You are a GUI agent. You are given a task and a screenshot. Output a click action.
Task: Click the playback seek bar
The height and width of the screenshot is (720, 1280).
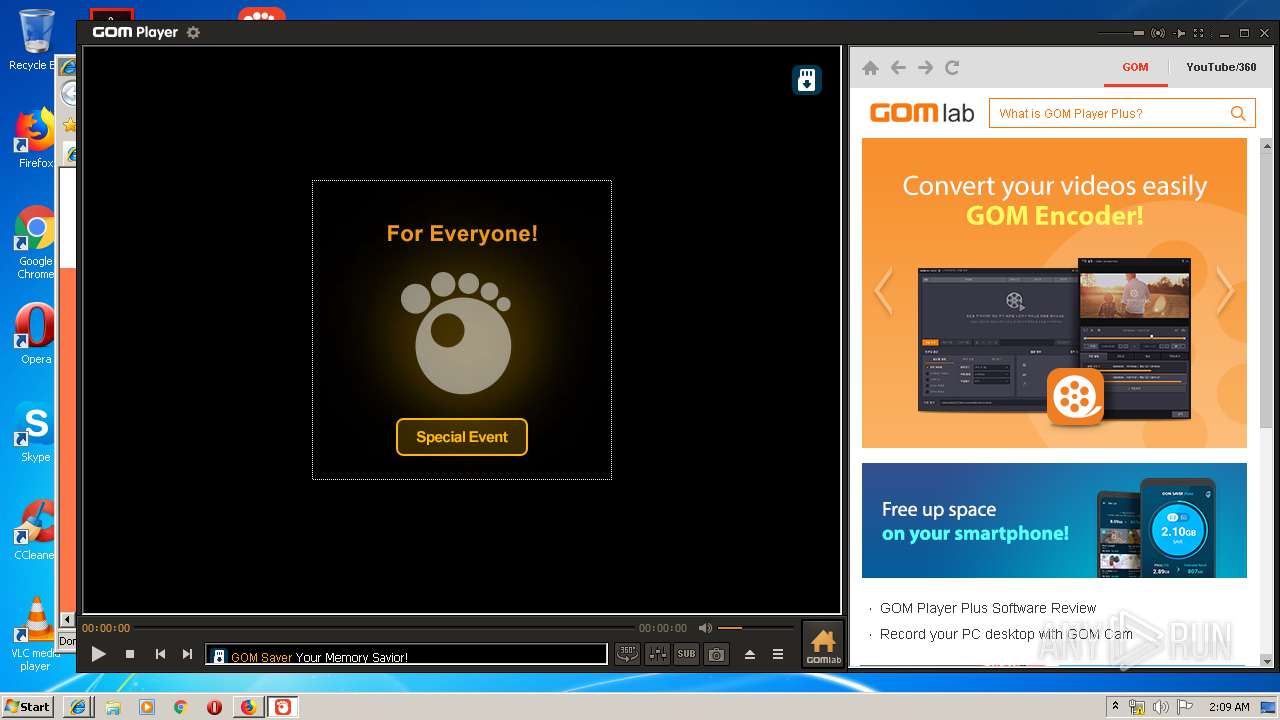click(x=384, y=628)
